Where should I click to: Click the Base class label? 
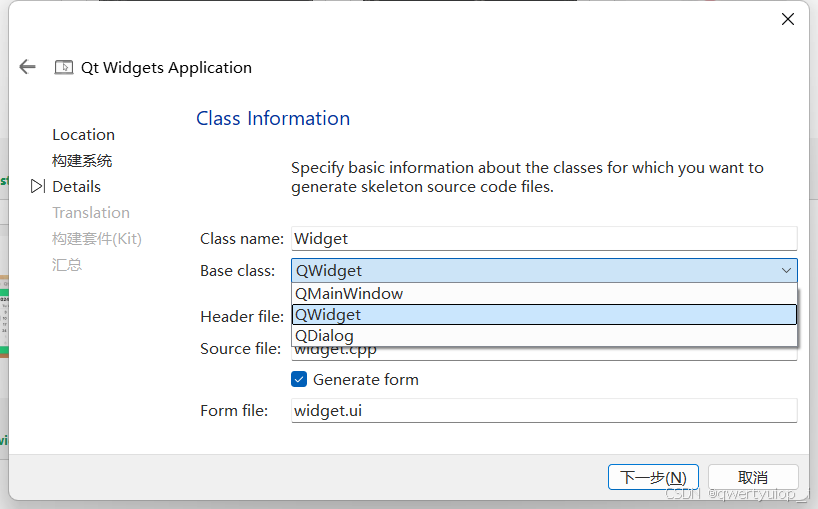pyautogui.click(x=237, y=271)
